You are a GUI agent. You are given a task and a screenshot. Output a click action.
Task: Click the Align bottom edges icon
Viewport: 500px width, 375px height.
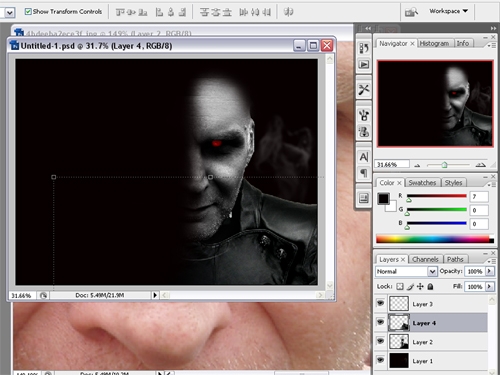pyautogui.click(x=143, y=12)
